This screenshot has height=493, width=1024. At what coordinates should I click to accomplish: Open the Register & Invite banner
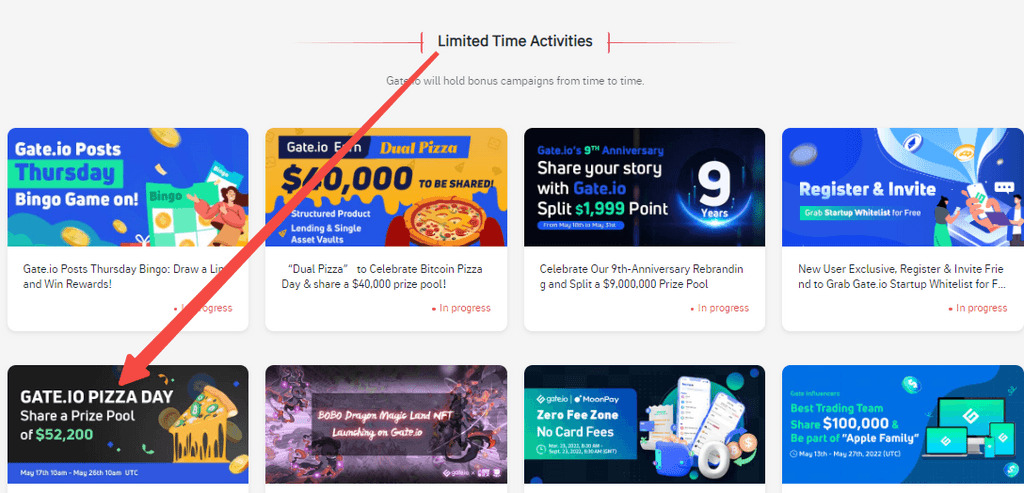point(903,187)
